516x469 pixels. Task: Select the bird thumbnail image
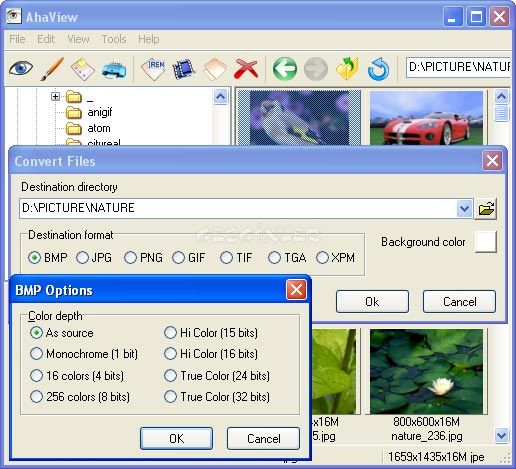click(x=299, y=117)
